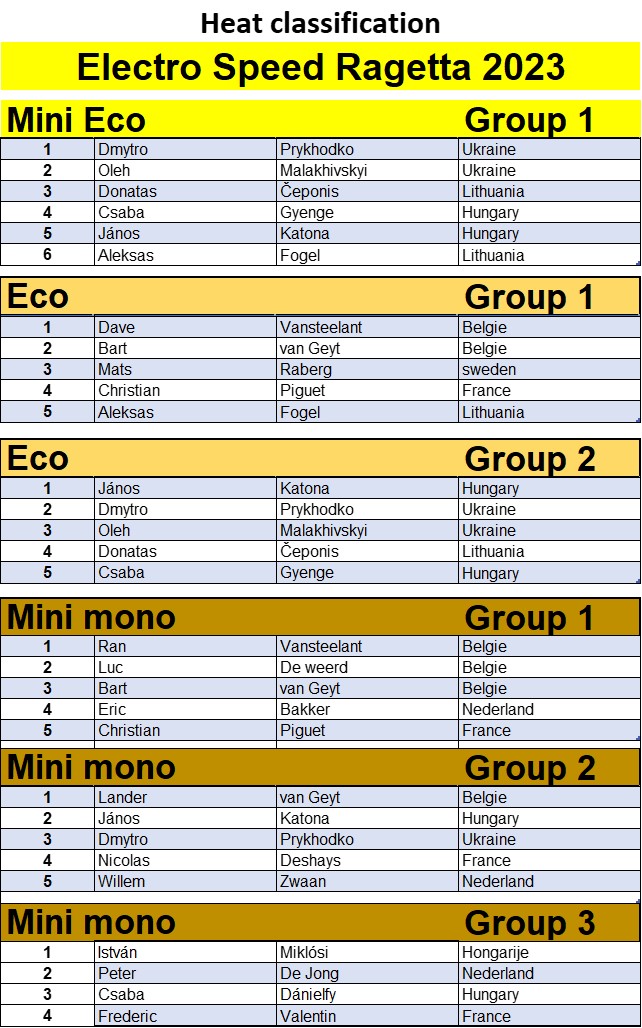
Task: Click the Lander first name cell
Action: click(x=186, y=798)
